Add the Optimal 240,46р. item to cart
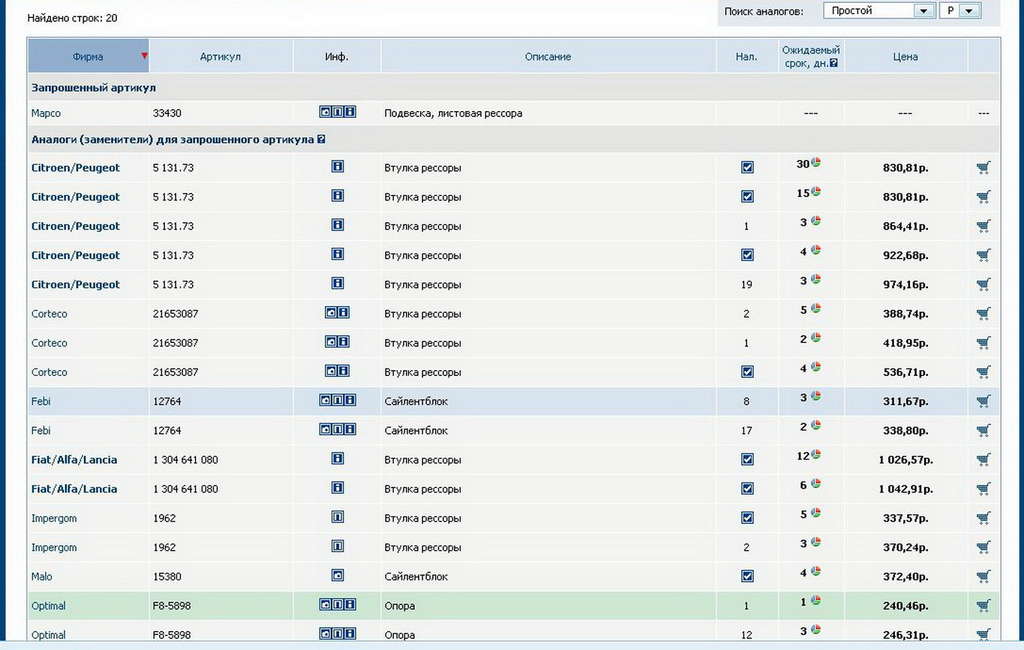Viewport: 1024px width, 650px height. (x=983, y=606)
